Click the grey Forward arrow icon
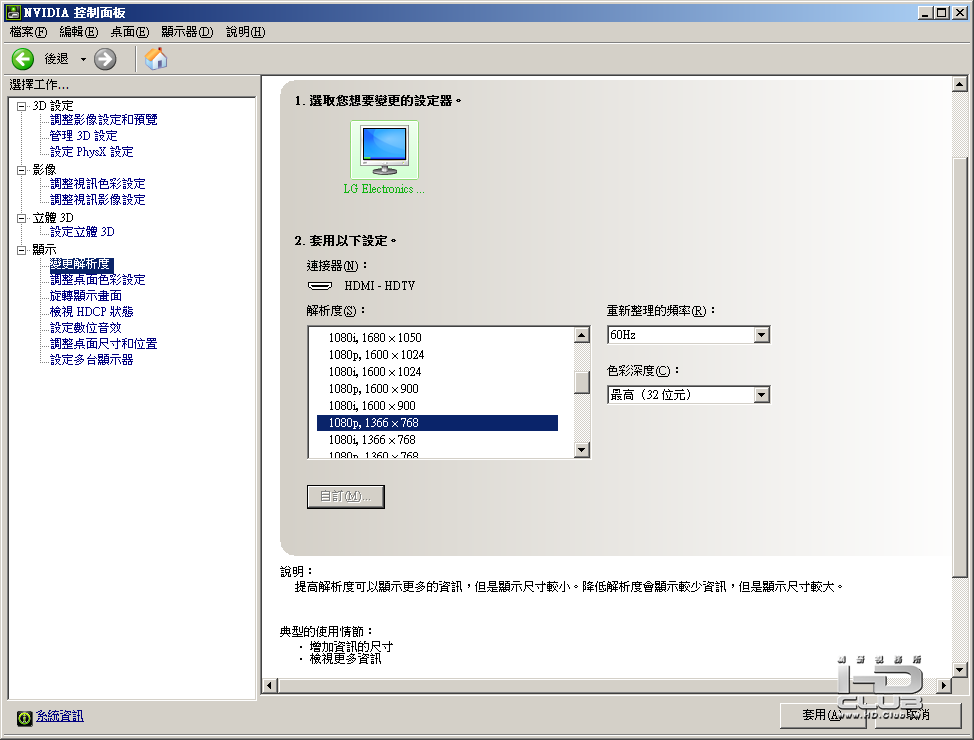 pyautogui.click(x=105, y=59)
